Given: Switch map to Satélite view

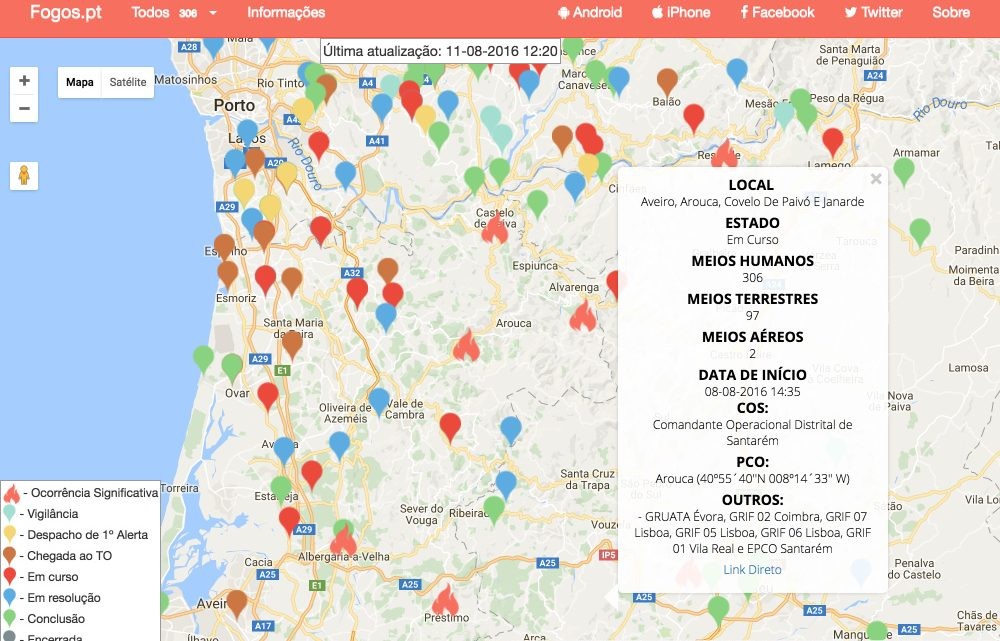Looking at the screenshot, I should tap(127, 82).
